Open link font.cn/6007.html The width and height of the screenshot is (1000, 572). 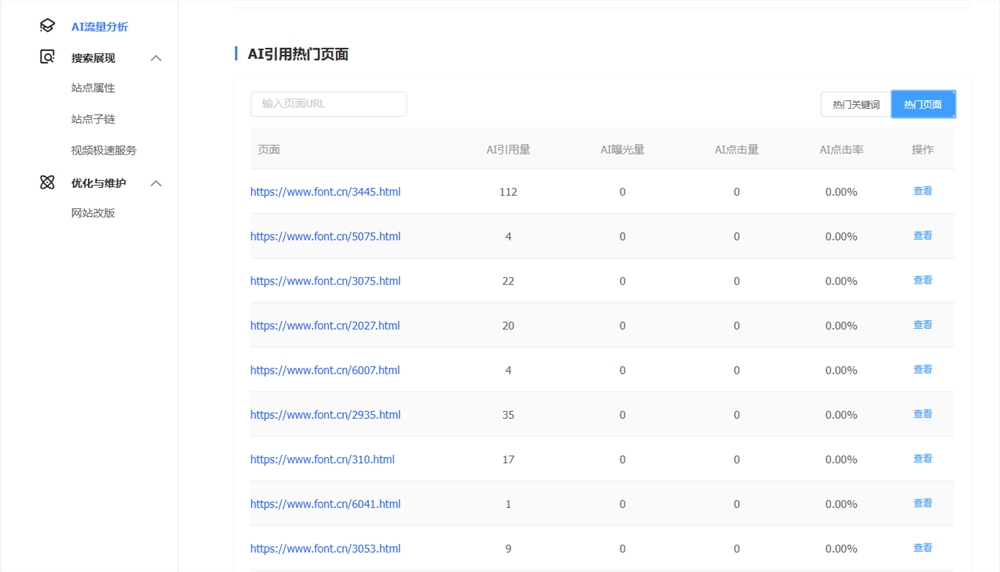pyautogui.click(x=325, y=370)
